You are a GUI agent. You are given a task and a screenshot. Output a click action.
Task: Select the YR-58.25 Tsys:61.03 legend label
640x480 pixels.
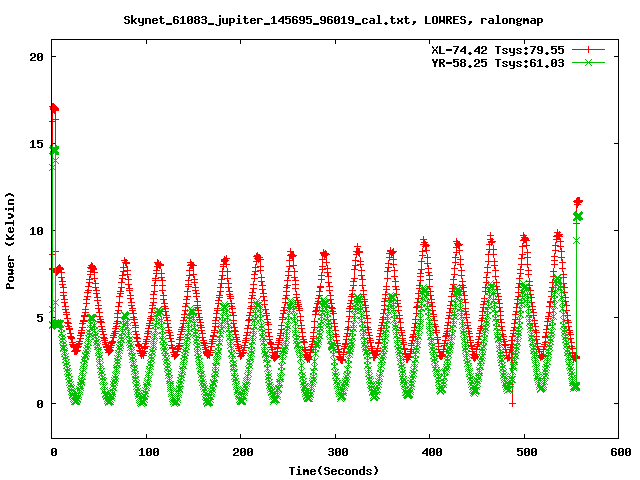(497, 62)
